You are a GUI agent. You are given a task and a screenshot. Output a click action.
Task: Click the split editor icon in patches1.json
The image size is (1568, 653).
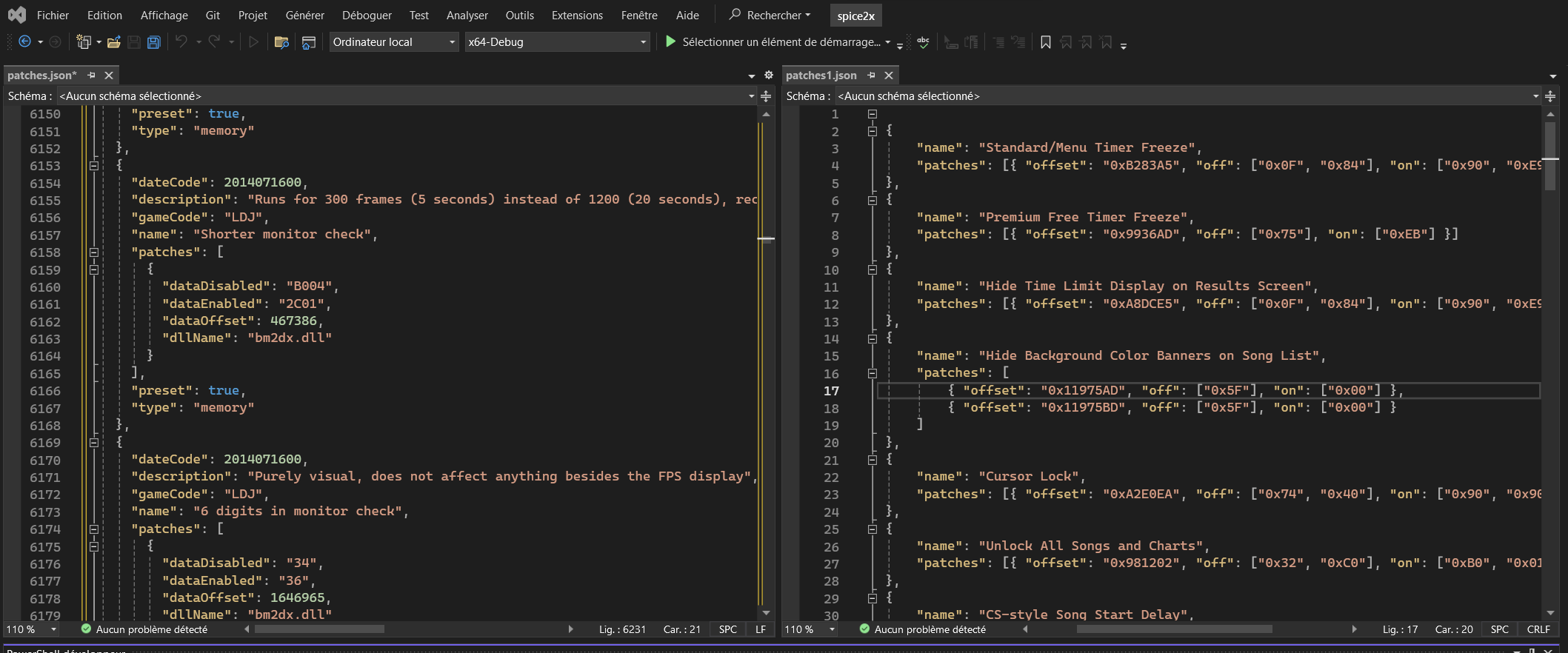coord(1550,96)
